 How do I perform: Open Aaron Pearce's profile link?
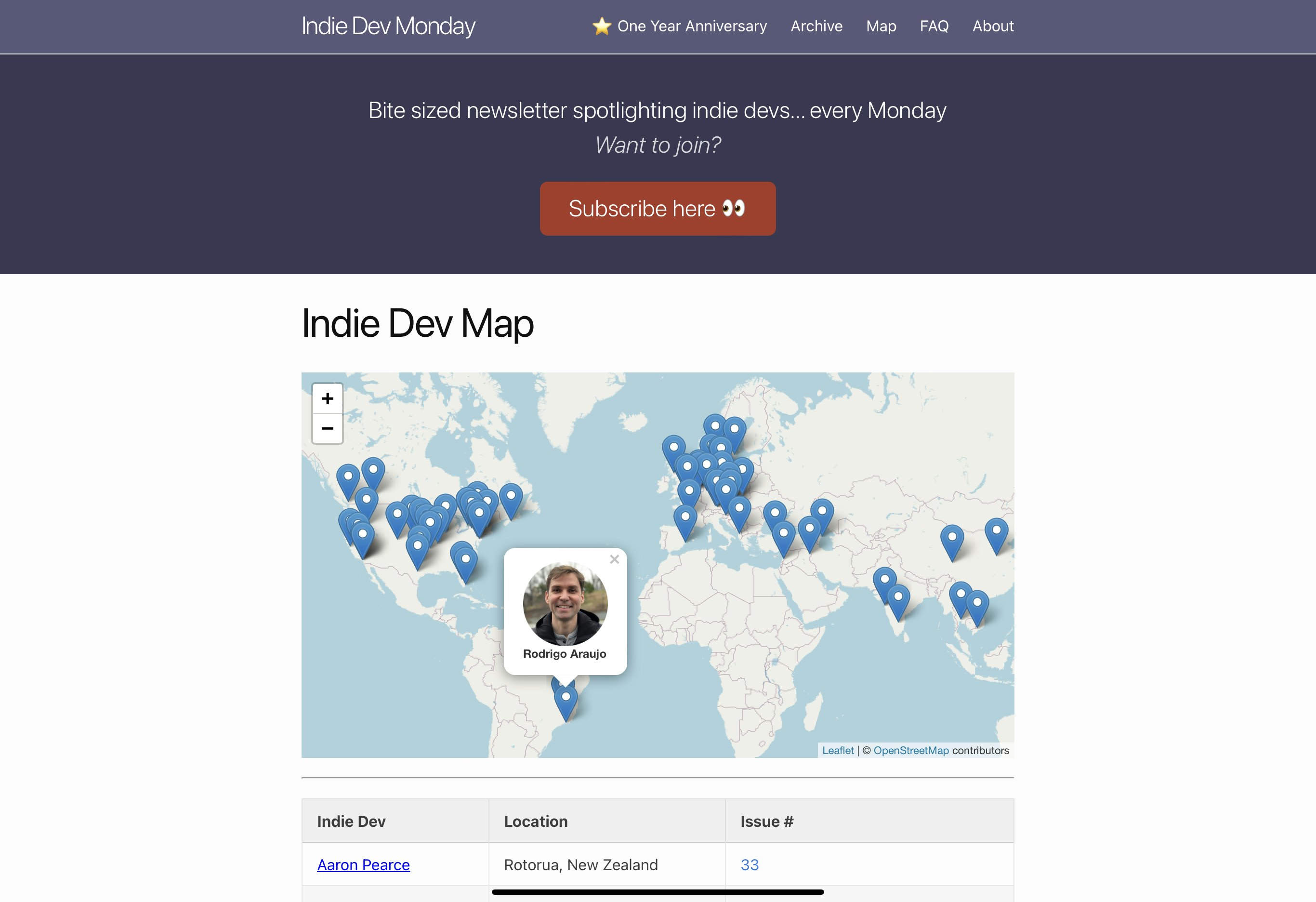coord(363,864)
